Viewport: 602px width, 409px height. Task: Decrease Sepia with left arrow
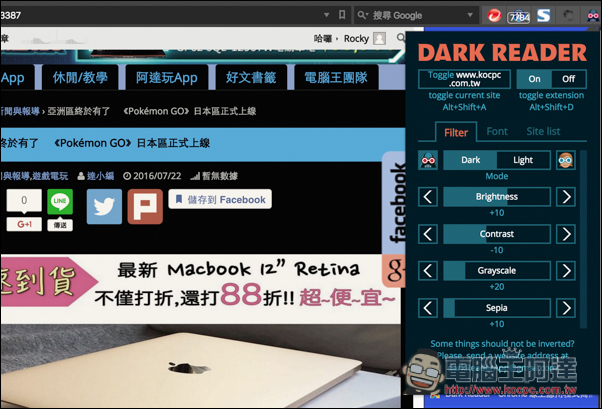point(428,308)
